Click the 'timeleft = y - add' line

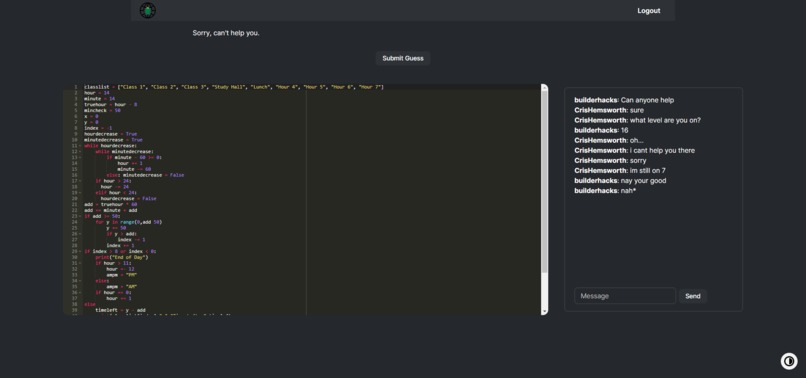click(x=120, y=310)
